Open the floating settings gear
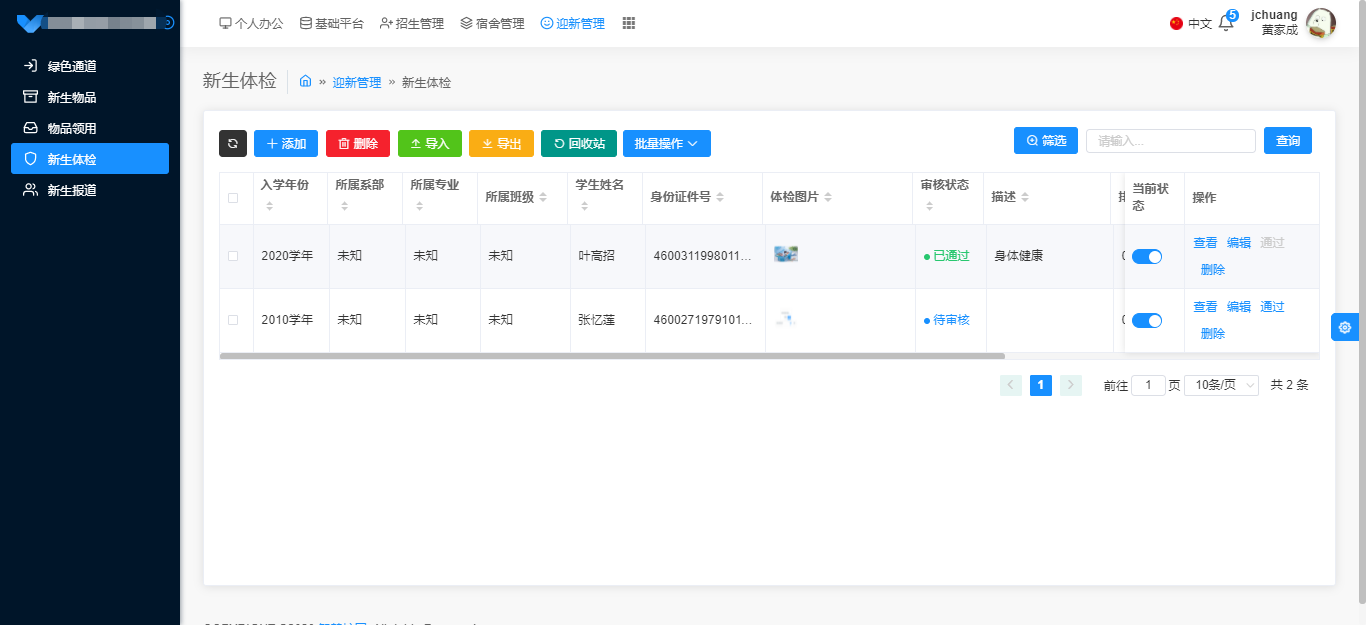The height and width of the screenshot is (625, 1366). pos(1345,327)
